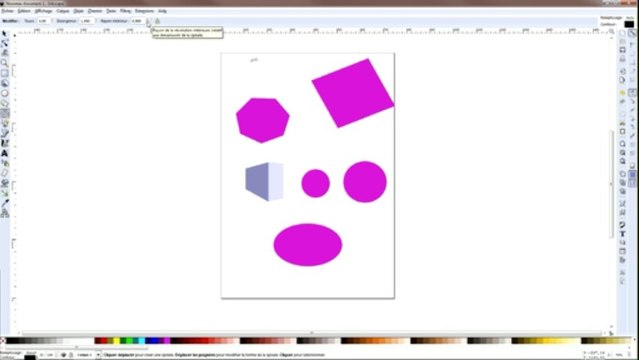Screen dimensions: 639x360
Task: Toggle current layer visibility in status bar
Action: (64, 355)
